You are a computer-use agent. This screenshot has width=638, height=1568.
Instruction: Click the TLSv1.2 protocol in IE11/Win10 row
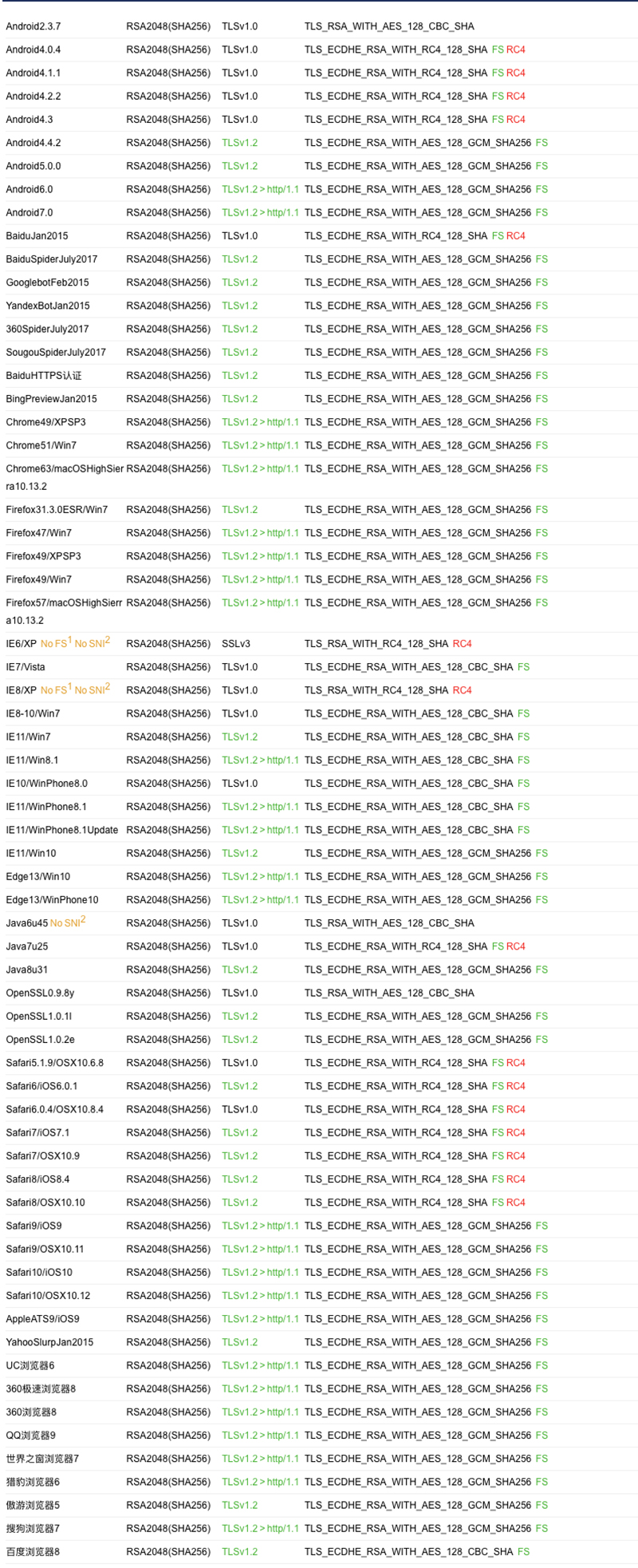239,853
